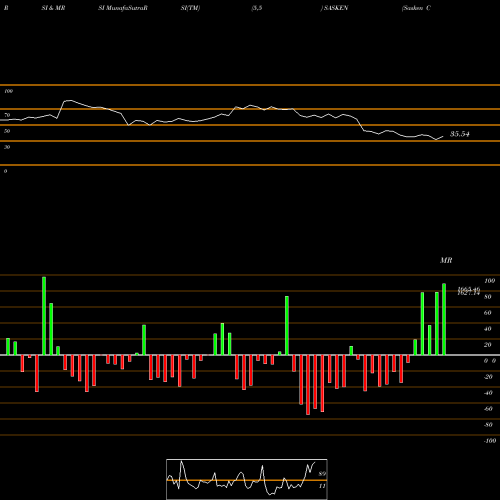Click the MR label above the bar chart
Image resolution: width=500 pixels, height=500 pixels.
click(x=446, y=260)
